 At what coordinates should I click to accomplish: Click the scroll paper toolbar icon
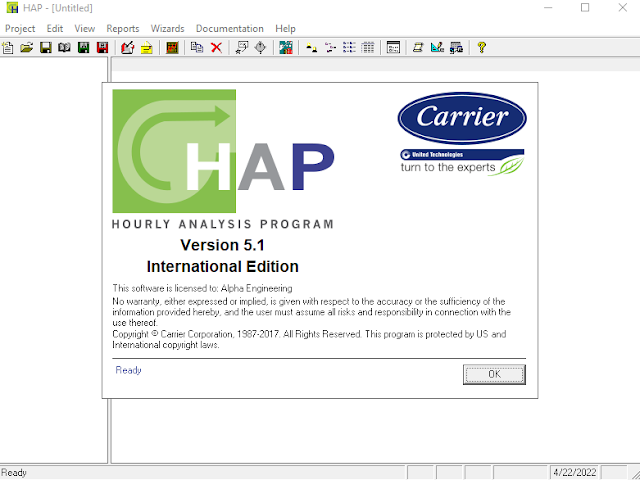[418, 48]
